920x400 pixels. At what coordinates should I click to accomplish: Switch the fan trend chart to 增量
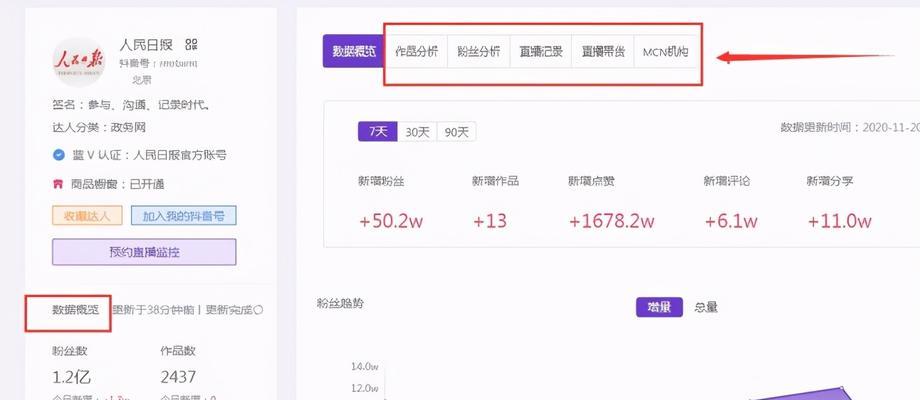(x=659, y=307)
